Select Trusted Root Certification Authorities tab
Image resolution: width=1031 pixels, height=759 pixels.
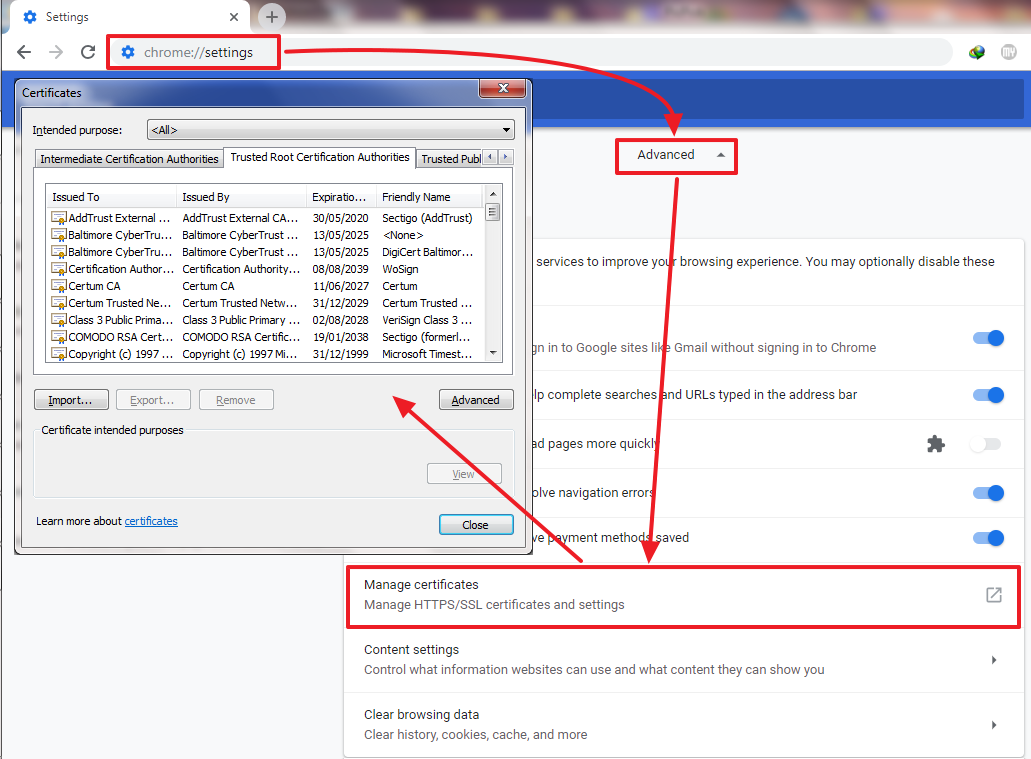(x=320, y=157)
